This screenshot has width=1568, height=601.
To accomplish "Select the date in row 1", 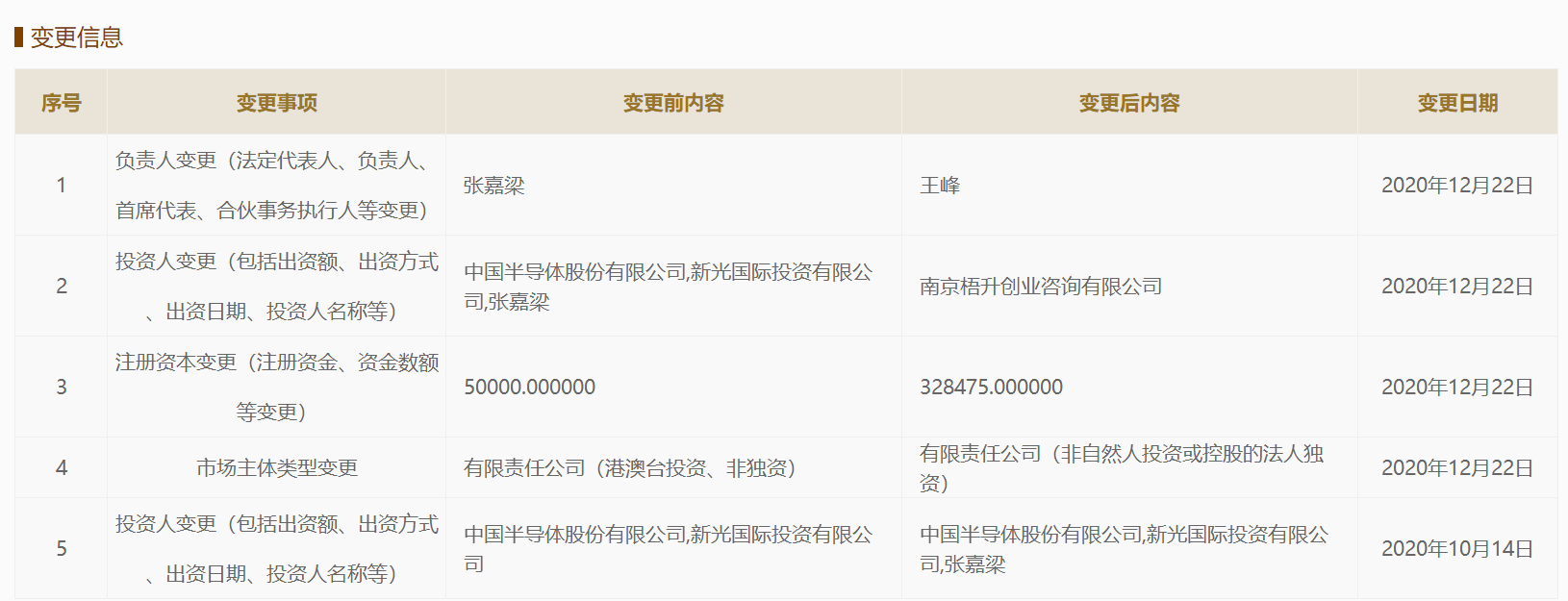I will pyautogui.click(x=1457, y=186).
